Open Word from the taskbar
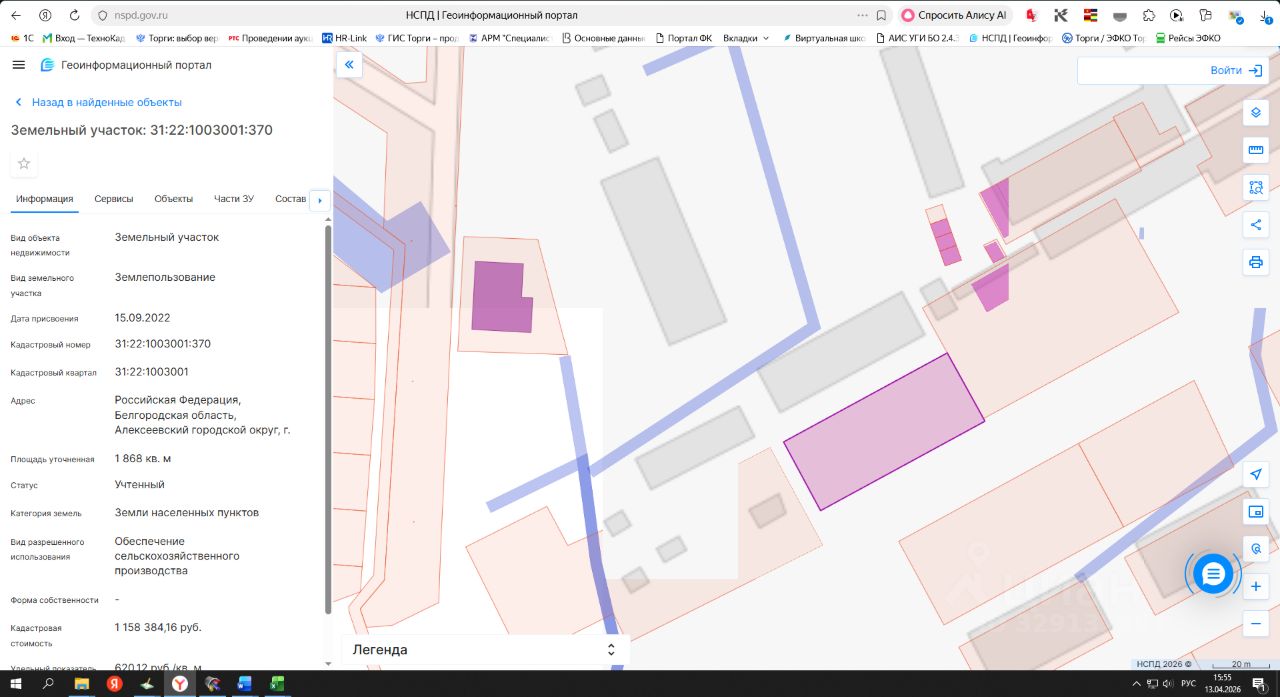This screenshot has width=1280, height=697. 244,684
